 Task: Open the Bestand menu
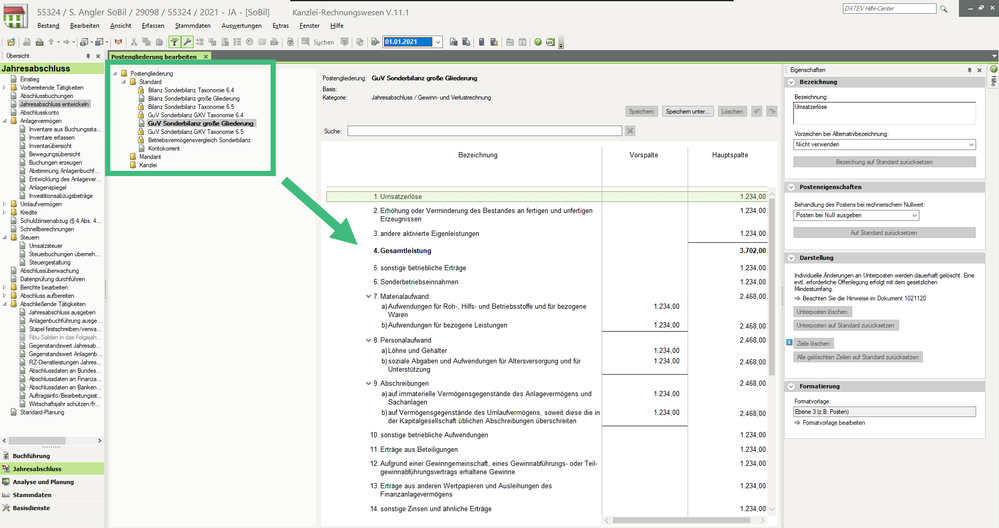48,25
